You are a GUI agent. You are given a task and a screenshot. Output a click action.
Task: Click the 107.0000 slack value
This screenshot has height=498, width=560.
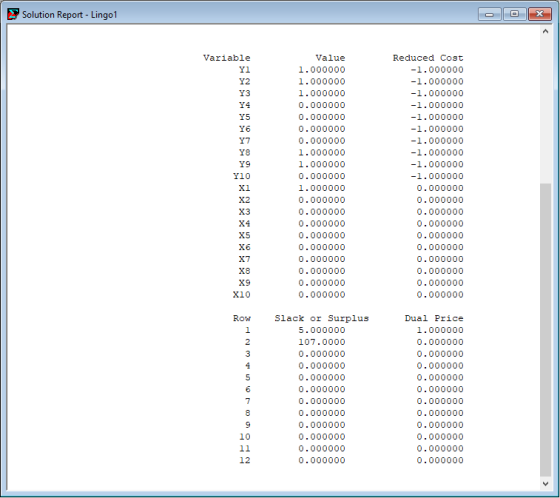[x=322, y=342]
